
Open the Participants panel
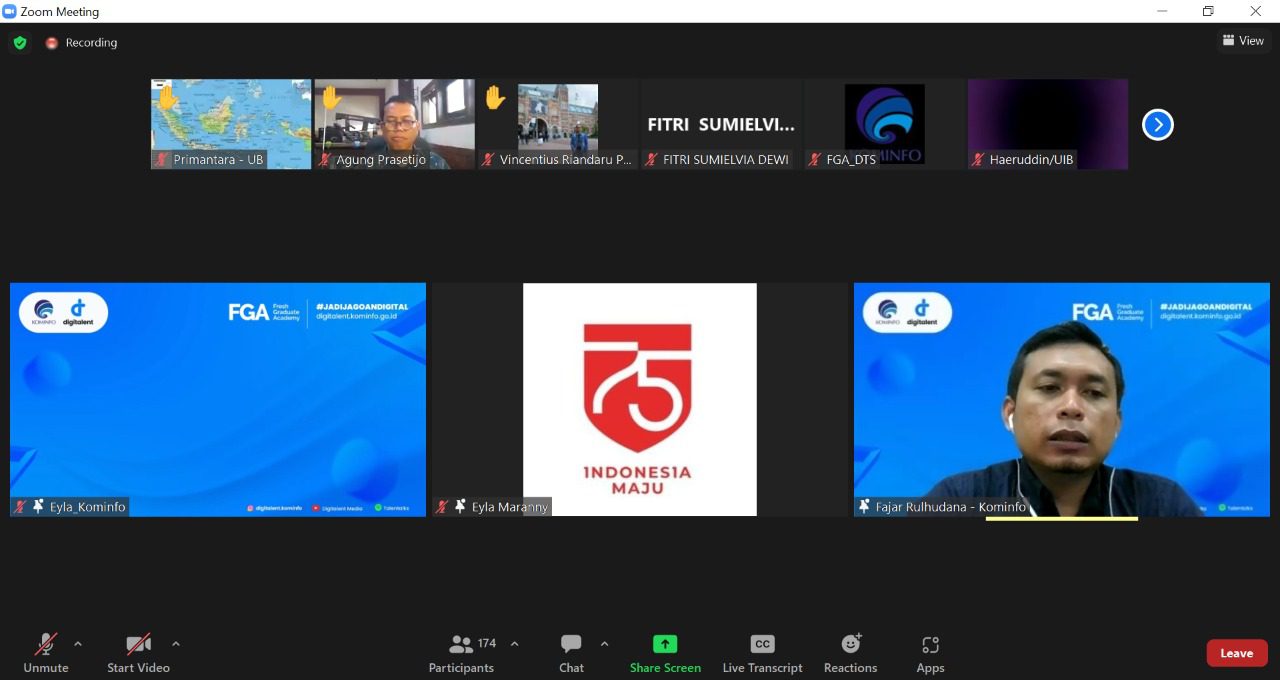(x=461, y=654)
